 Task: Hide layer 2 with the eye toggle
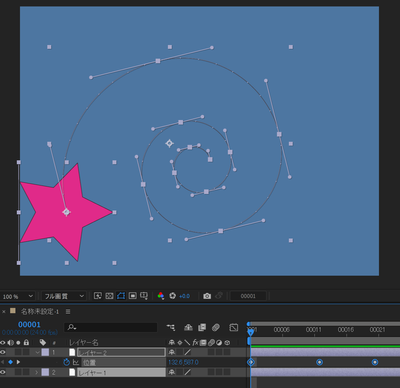3,372
